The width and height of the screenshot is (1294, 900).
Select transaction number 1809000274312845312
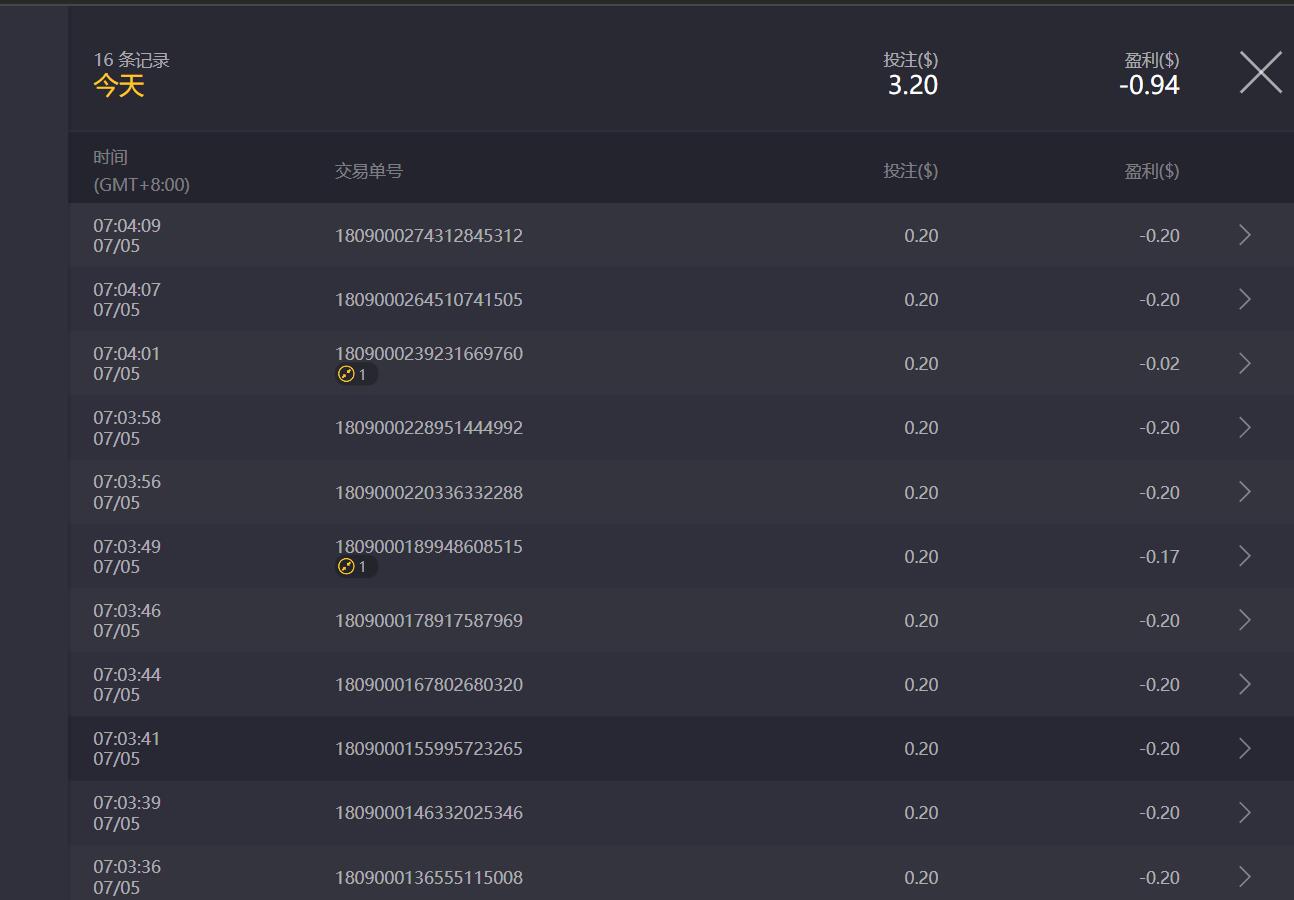428,236
